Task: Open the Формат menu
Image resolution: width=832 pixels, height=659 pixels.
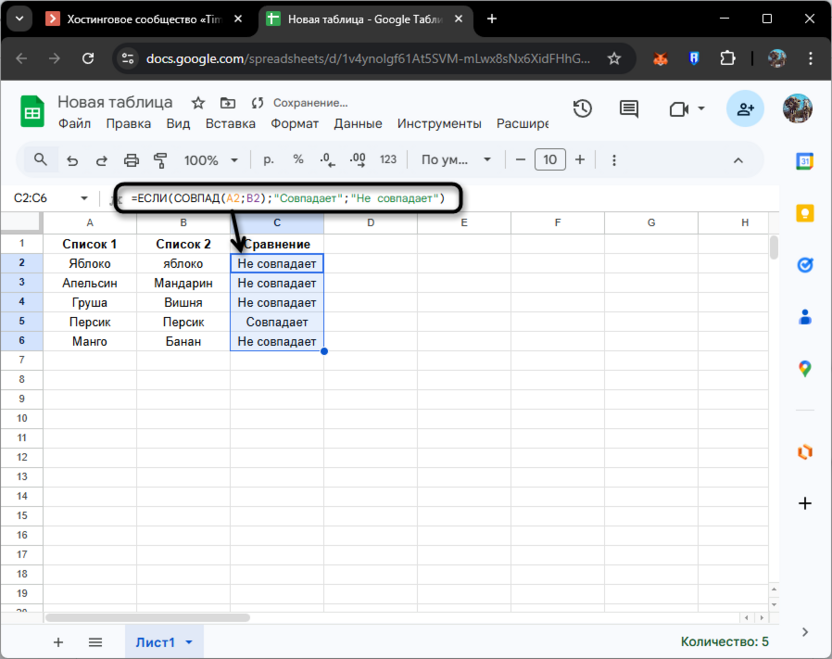Action: click(x=294, y=124)
